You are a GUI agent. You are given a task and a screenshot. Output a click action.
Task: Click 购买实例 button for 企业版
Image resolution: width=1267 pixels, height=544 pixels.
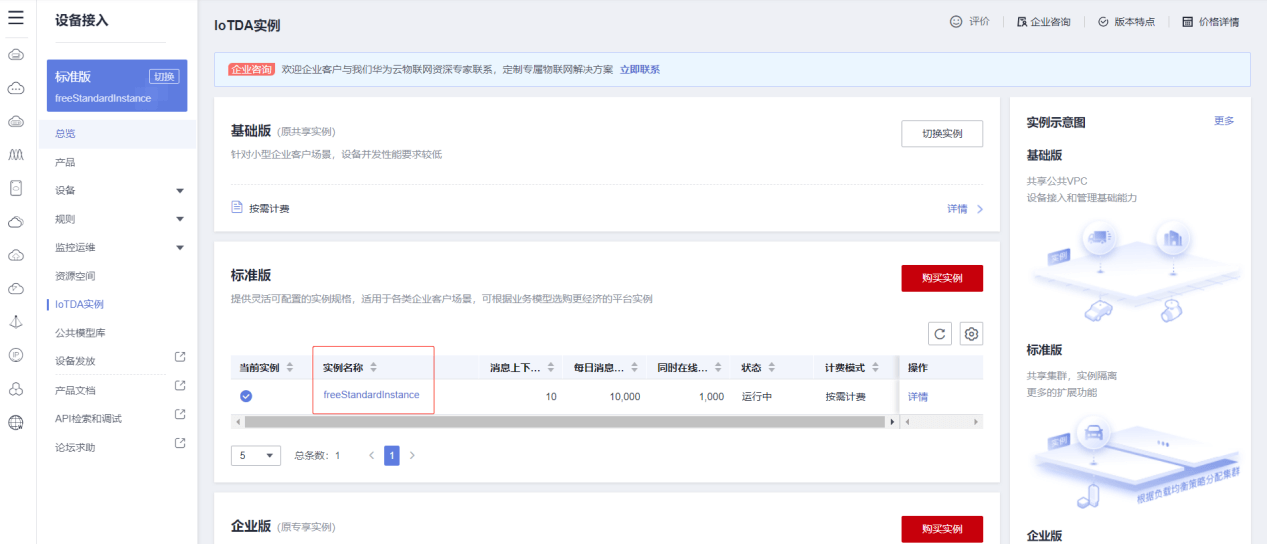point(942,529)
